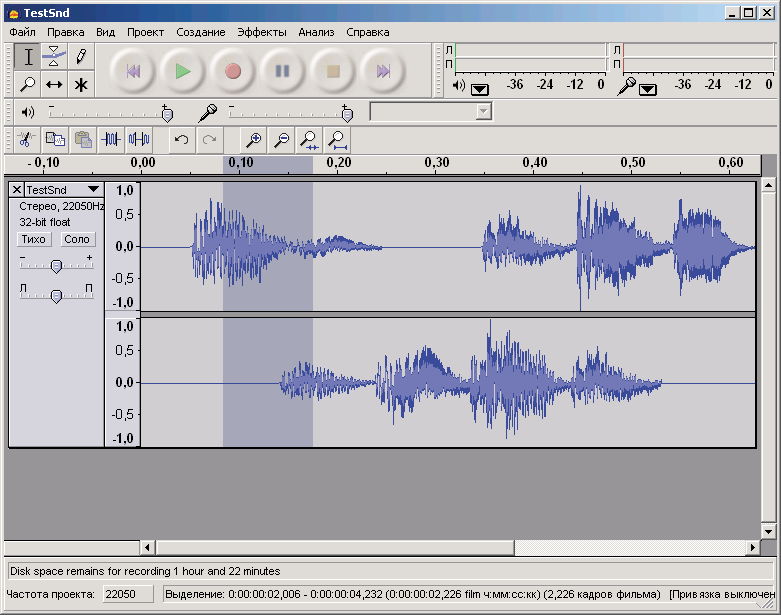Click the track gain slider
This screenshot has width=781, height=615.
tap(57, 266)
